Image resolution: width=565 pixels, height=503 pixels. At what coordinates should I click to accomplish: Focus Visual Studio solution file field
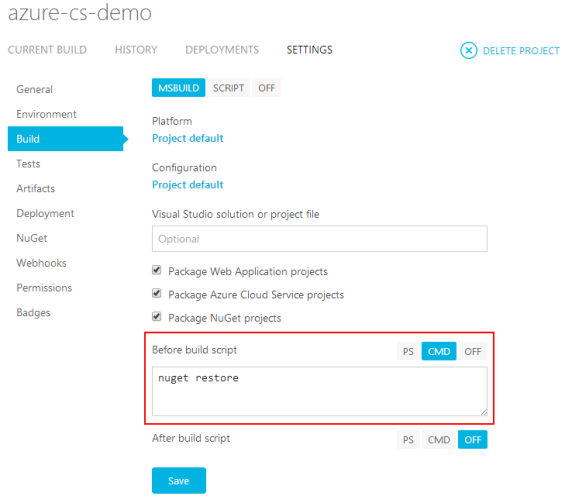(320, 239)
